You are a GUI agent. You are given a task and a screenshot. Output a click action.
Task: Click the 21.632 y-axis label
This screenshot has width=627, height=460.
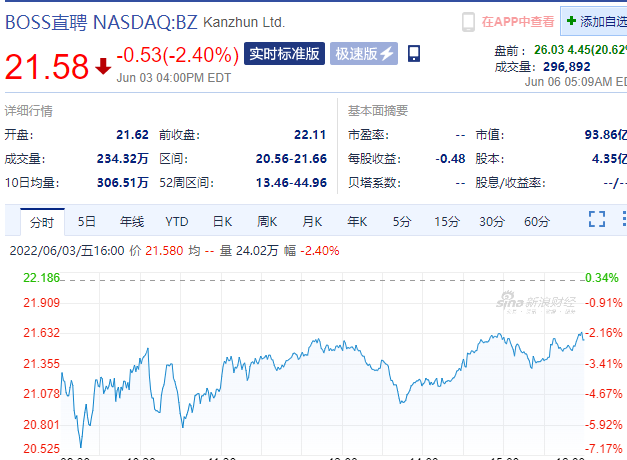(41, 333)
